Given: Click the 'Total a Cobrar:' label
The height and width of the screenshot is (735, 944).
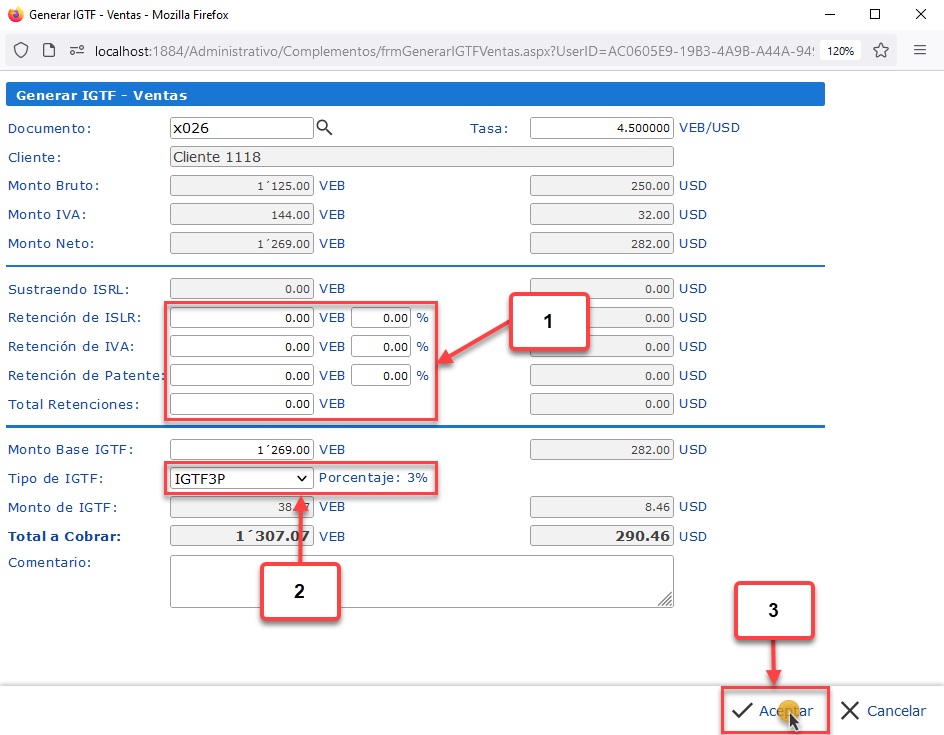Looking at the screenshot, I should [x=64, y=536].
